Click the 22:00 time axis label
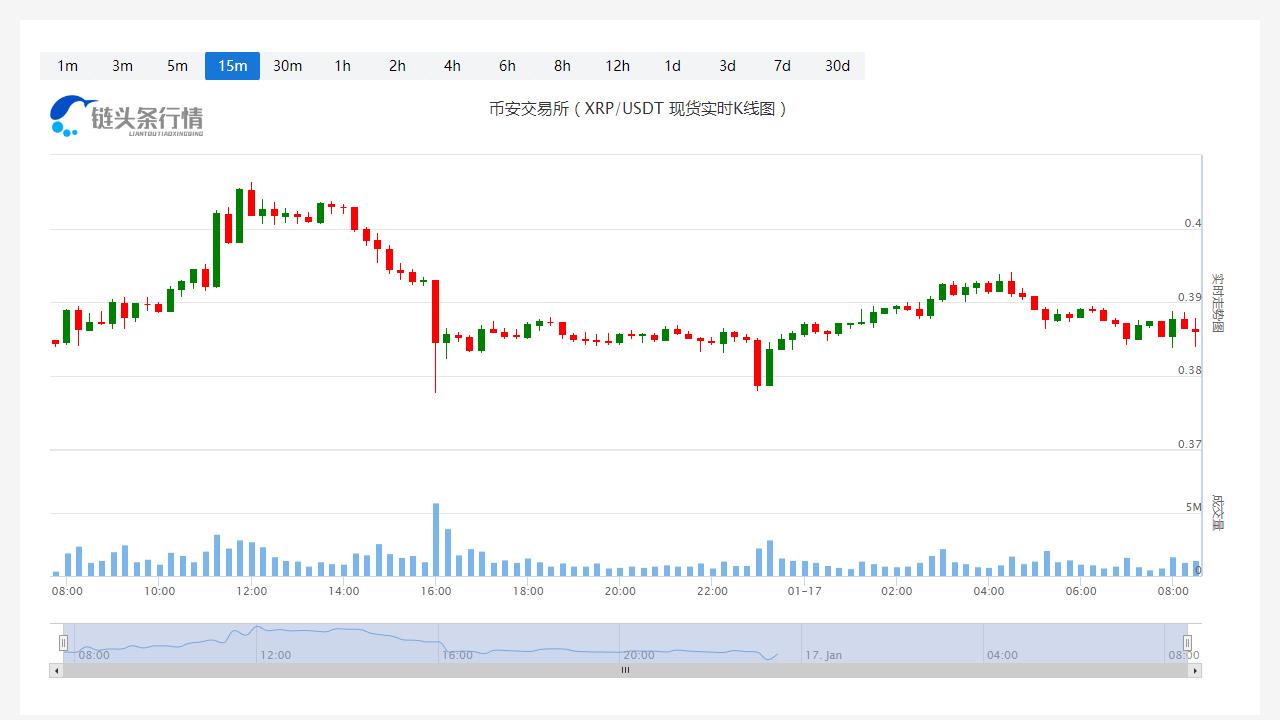This screenshot has width=1280, height=720. (712, 591)
